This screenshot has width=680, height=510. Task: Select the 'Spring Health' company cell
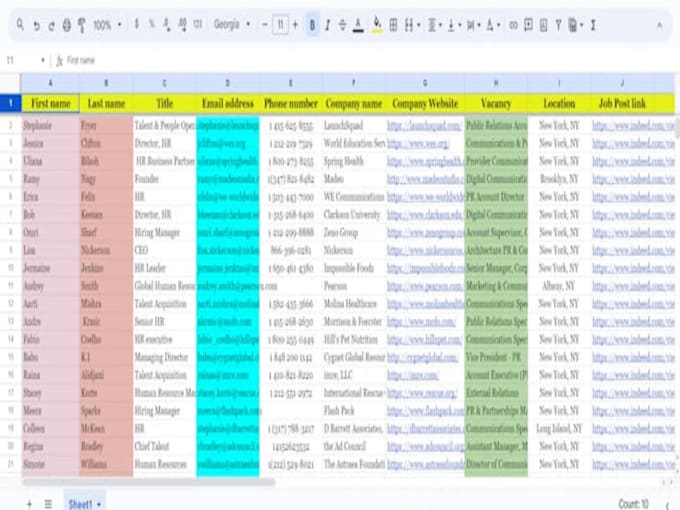(354, 161)
